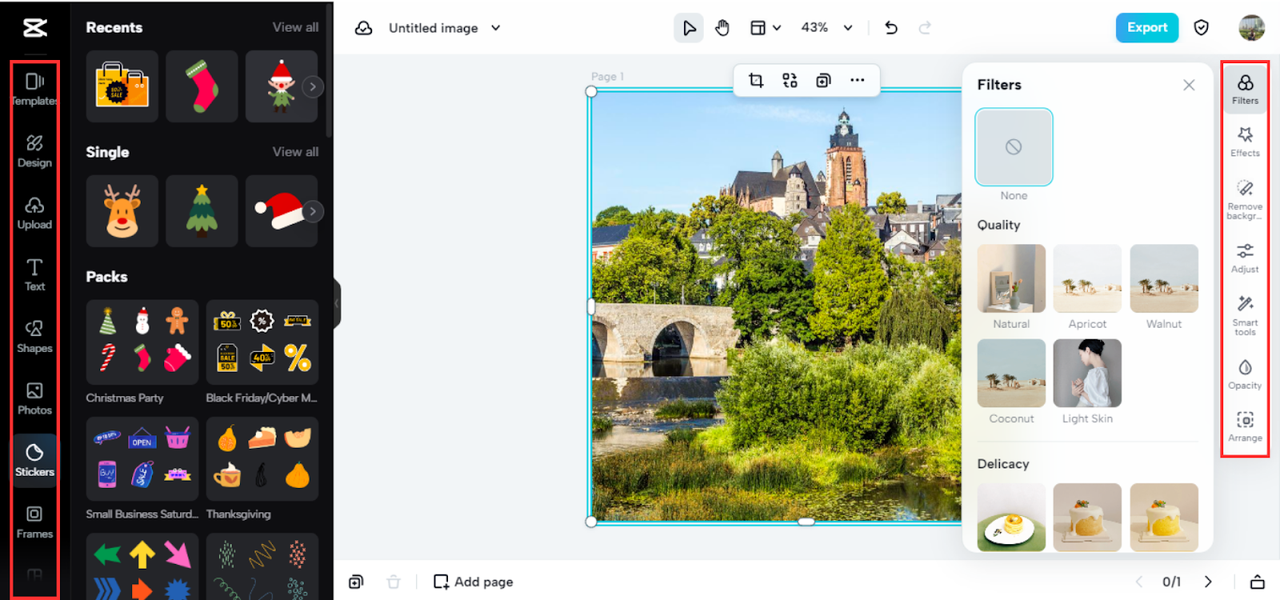Open the user profile avatar
This screenshot has height=600, width=1280.
1251,28
